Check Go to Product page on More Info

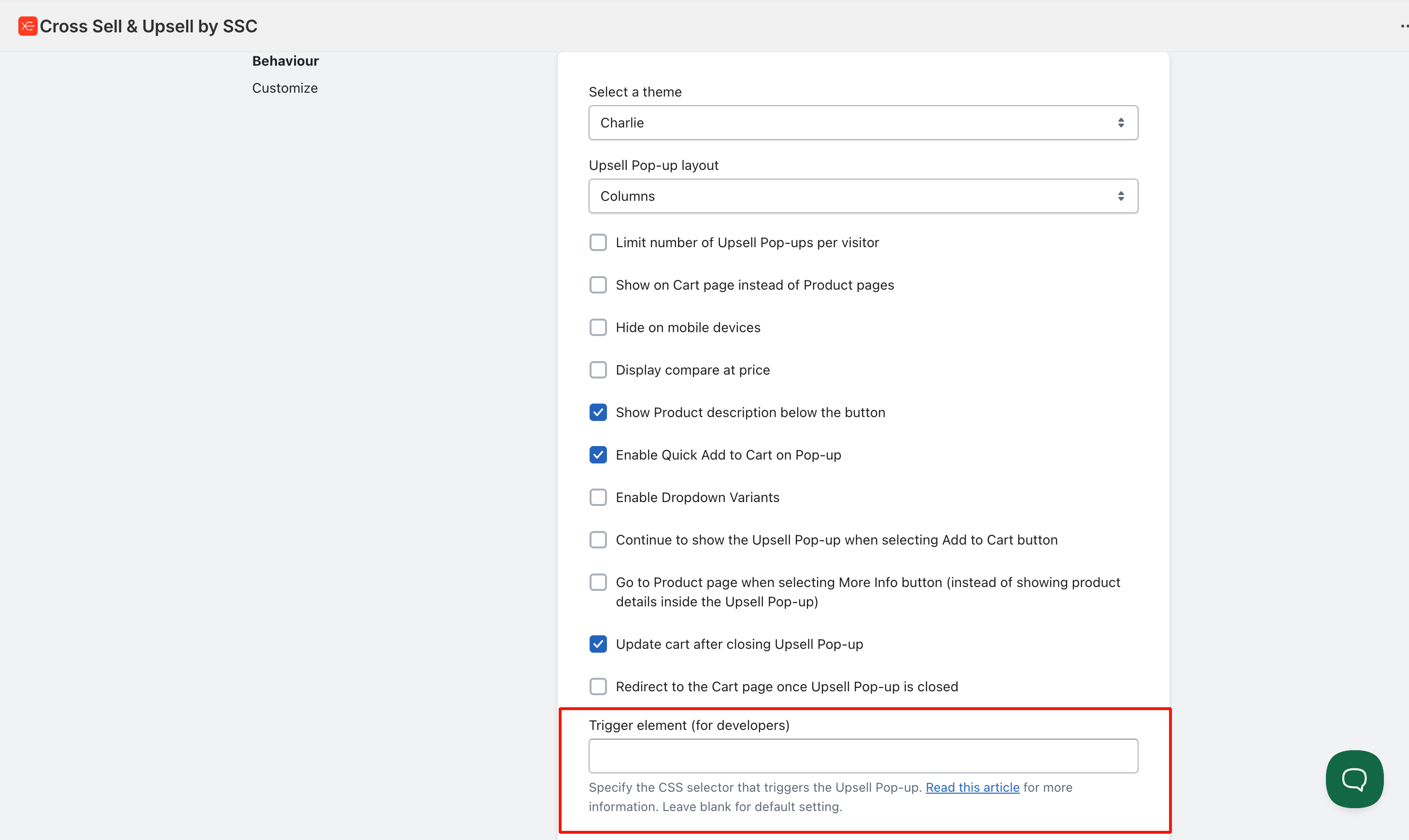coord(598,583)
